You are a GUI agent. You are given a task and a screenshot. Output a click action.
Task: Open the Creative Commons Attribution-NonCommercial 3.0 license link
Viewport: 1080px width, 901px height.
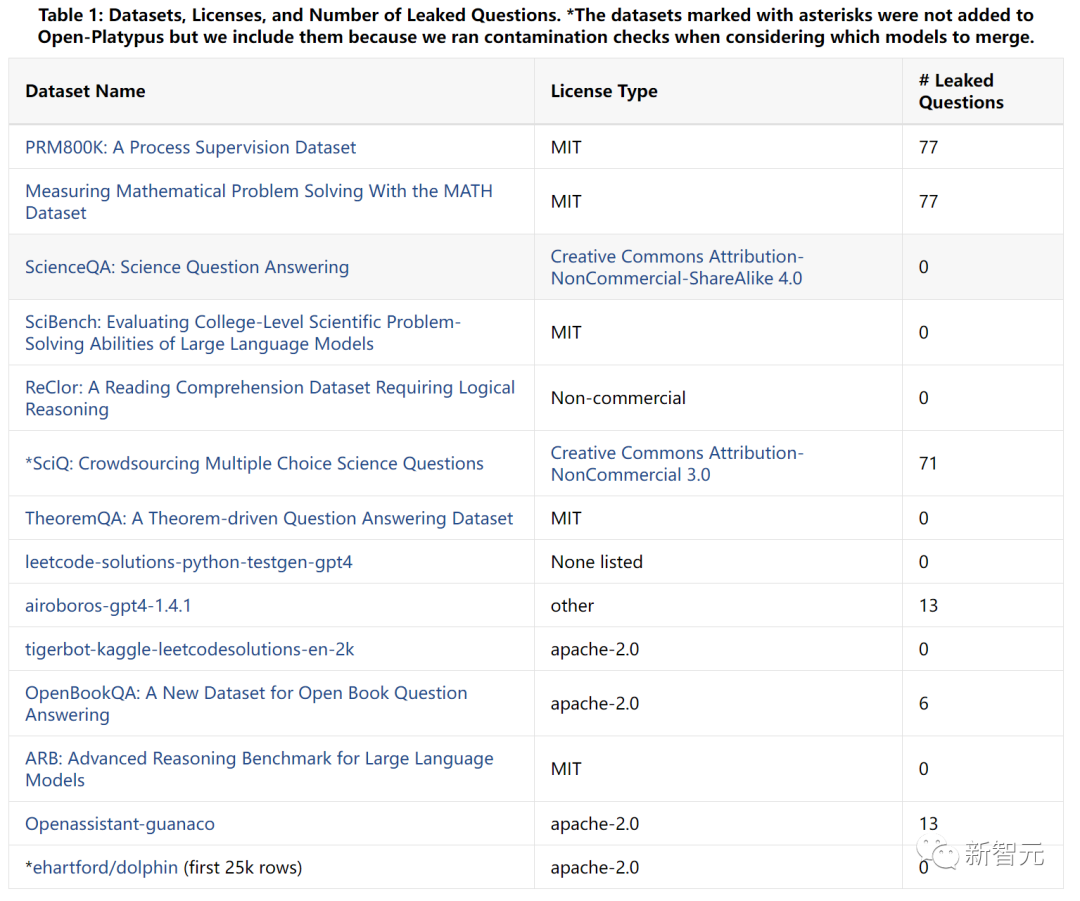pyautogui.click(x=677, y=464)
